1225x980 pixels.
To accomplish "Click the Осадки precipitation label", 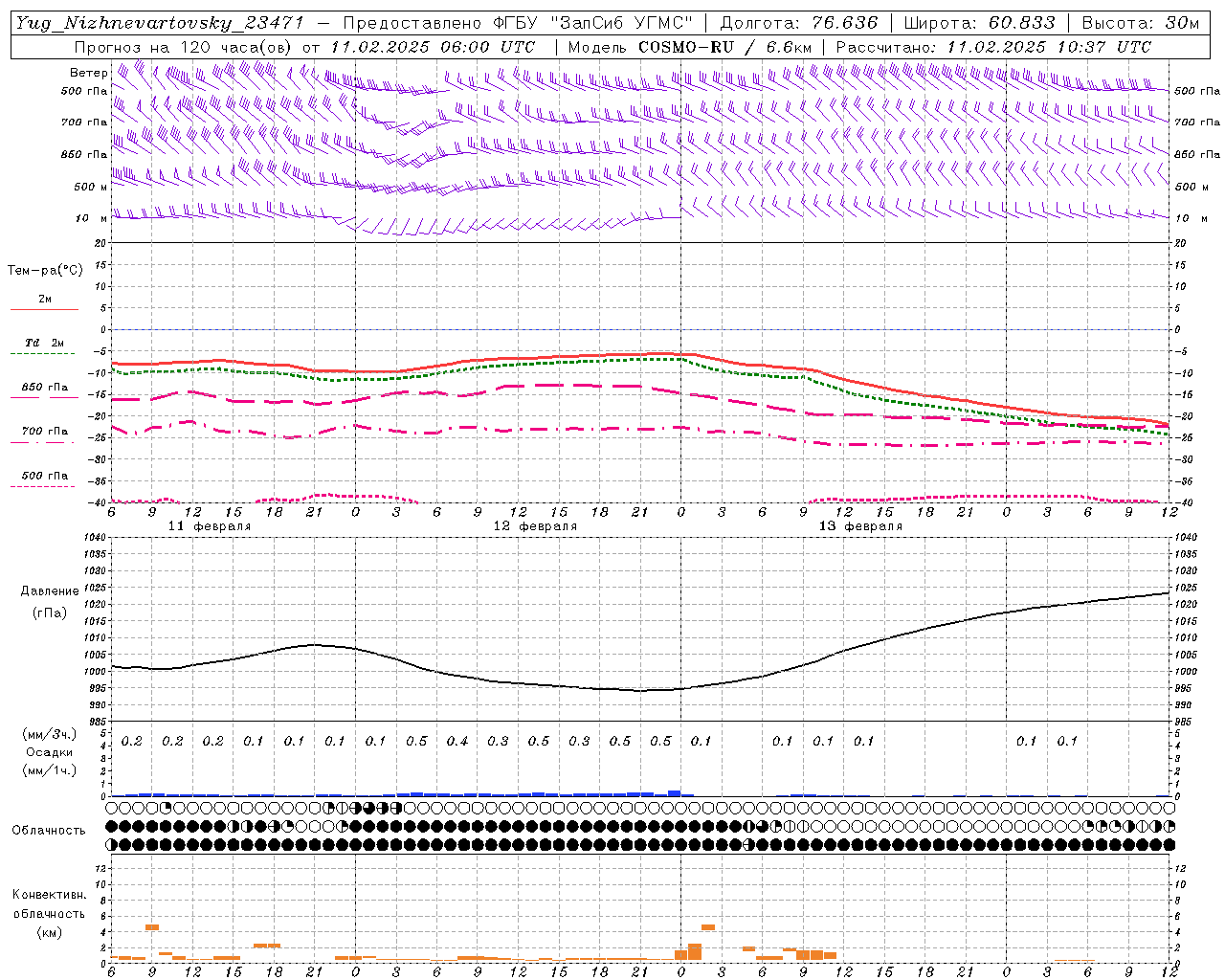I will (x=50, y=752).
